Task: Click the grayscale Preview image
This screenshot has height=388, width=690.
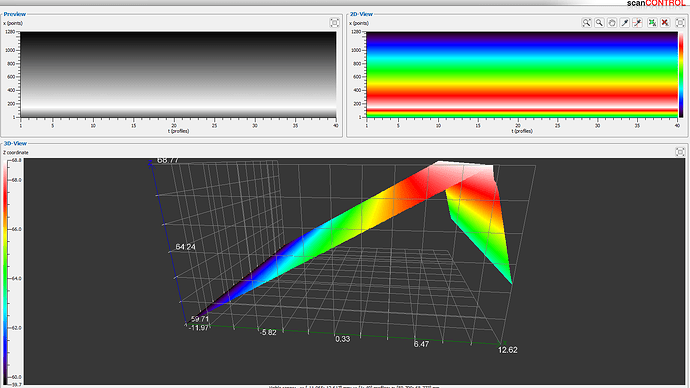Action: (178, 74)
